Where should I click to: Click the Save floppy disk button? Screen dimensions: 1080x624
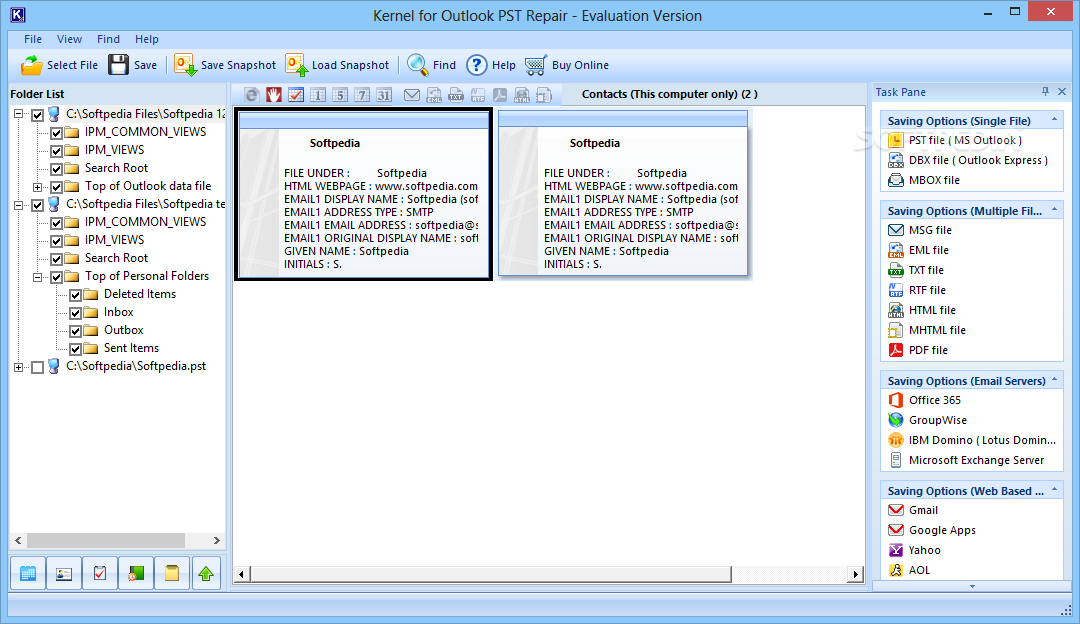pyautogui.click(x=133, y=65)
